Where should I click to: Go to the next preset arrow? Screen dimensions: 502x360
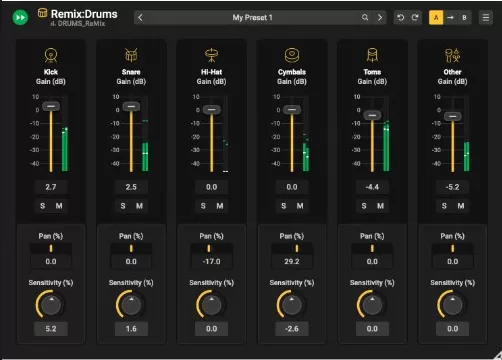[x=380, y=18]
